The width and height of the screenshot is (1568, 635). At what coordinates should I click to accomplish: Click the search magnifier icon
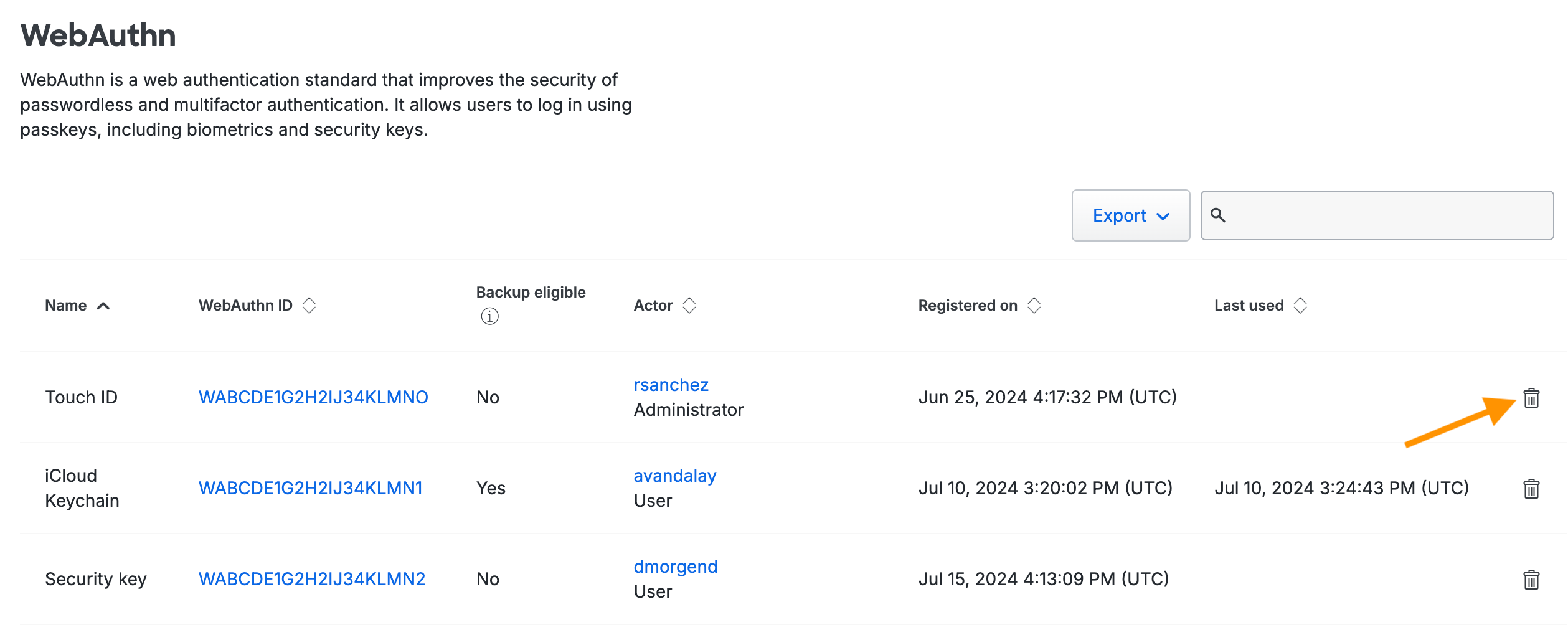coord(1217,215)
